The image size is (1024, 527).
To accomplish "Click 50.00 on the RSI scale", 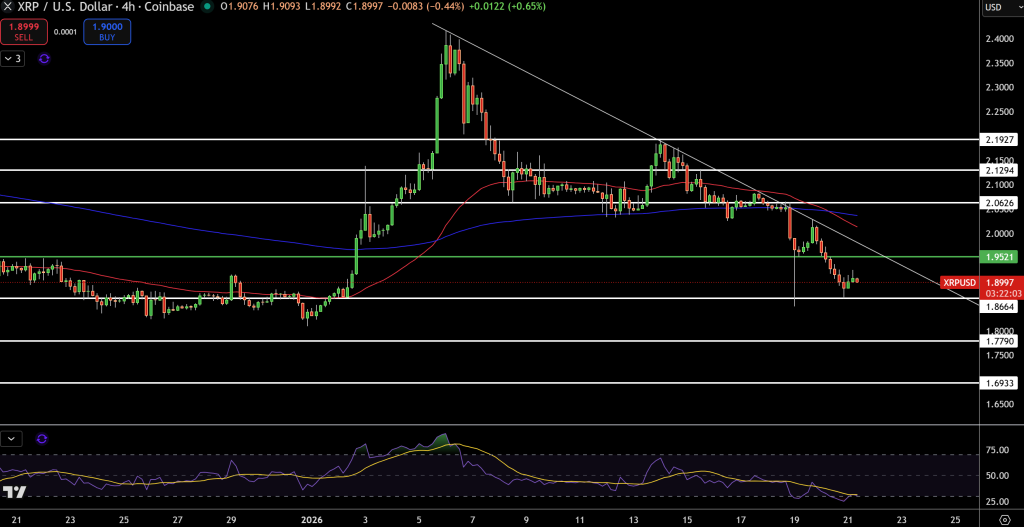I will click(x=997, y=476).
